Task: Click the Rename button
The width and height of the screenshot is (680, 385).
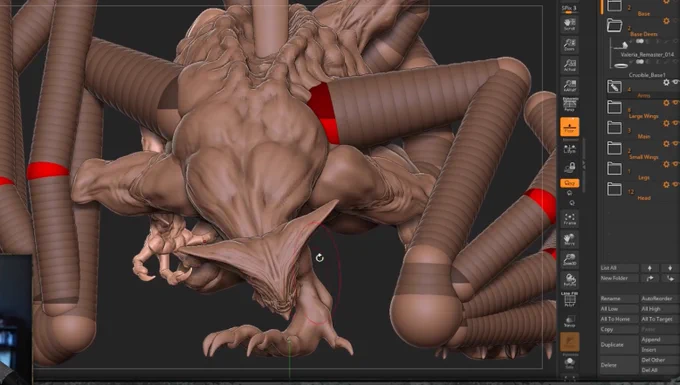Action: pos(619,299)
